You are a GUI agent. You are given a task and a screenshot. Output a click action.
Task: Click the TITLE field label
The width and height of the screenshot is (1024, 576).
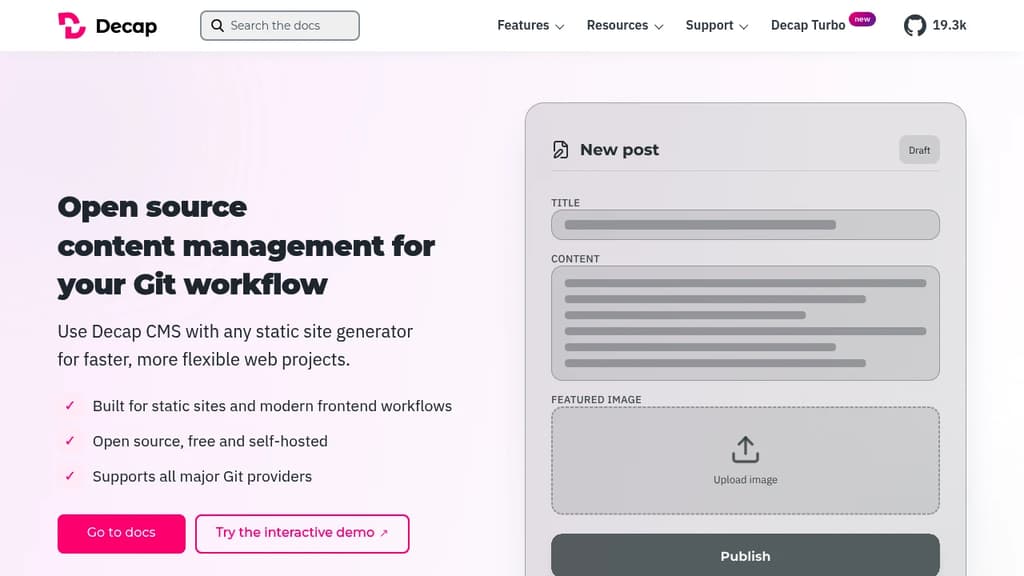pos(566,203)
